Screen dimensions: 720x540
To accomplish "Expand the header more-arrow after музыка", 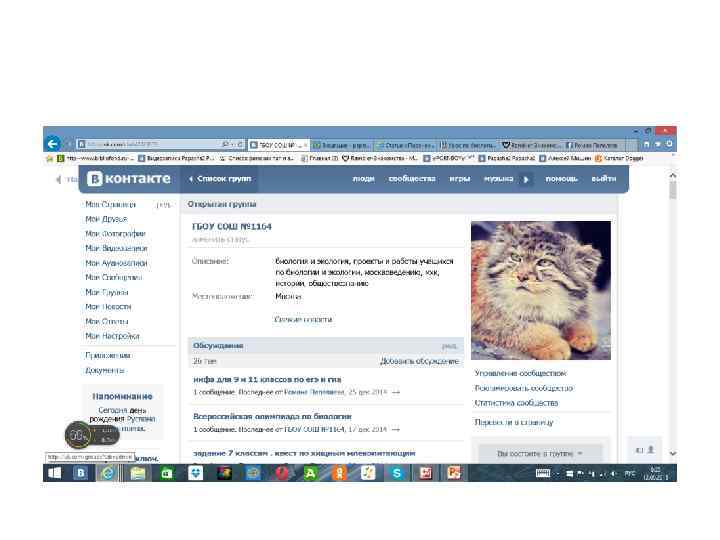I will click(526, 179).
